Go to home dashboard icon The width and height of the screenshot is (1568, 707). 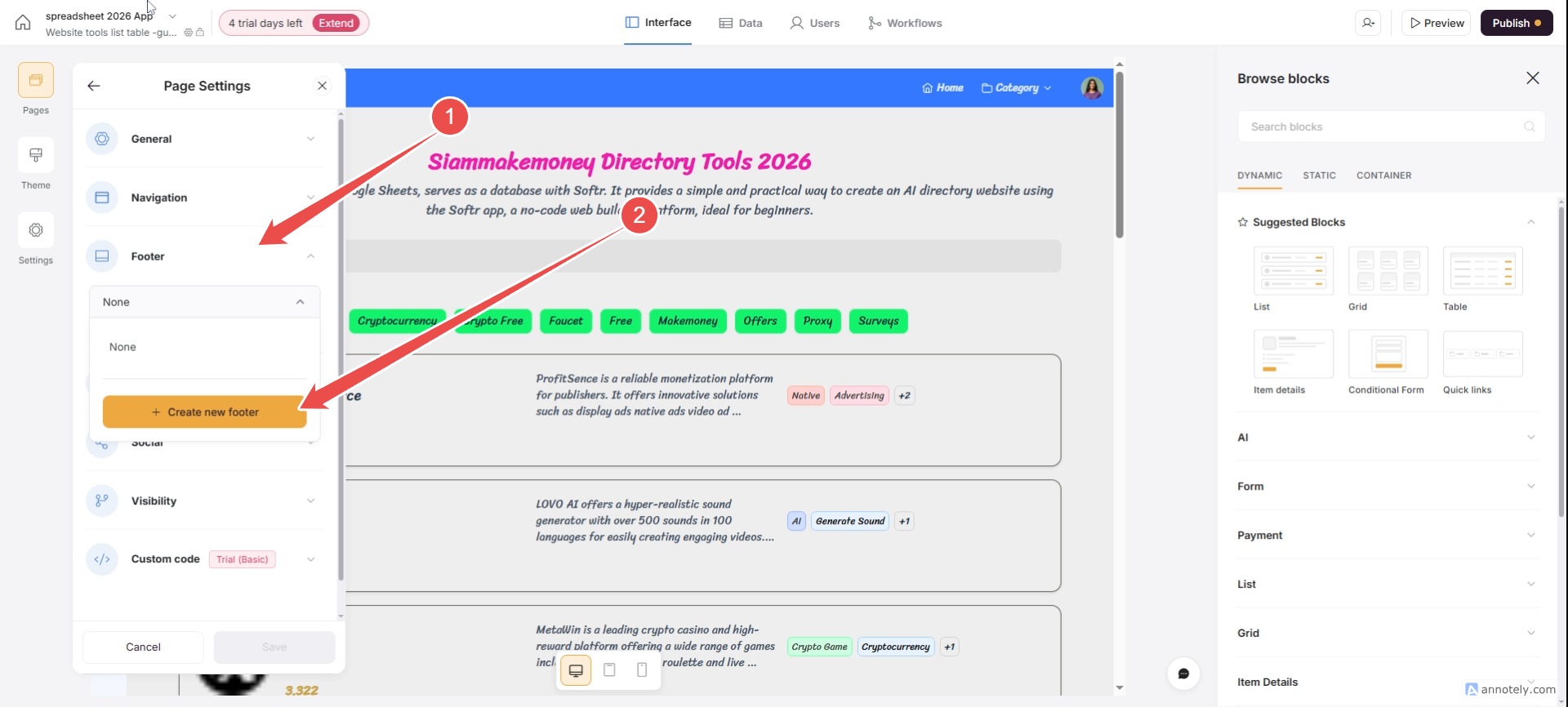[23, 23]
